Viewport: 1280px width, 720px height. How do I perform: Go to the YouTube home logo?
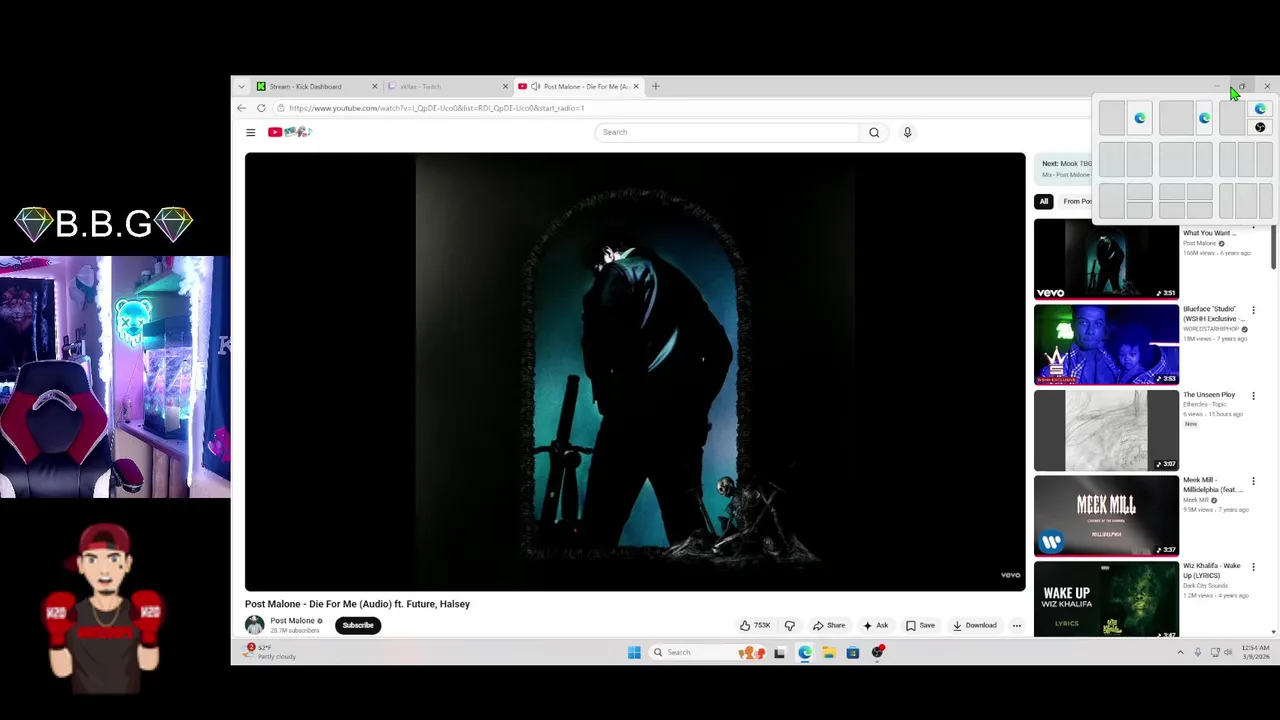(x=290, y=132)
